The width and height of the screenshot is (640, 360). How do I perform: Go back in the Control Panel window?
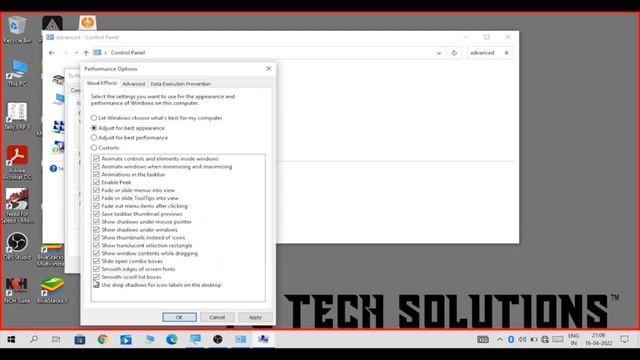point(51,53)
